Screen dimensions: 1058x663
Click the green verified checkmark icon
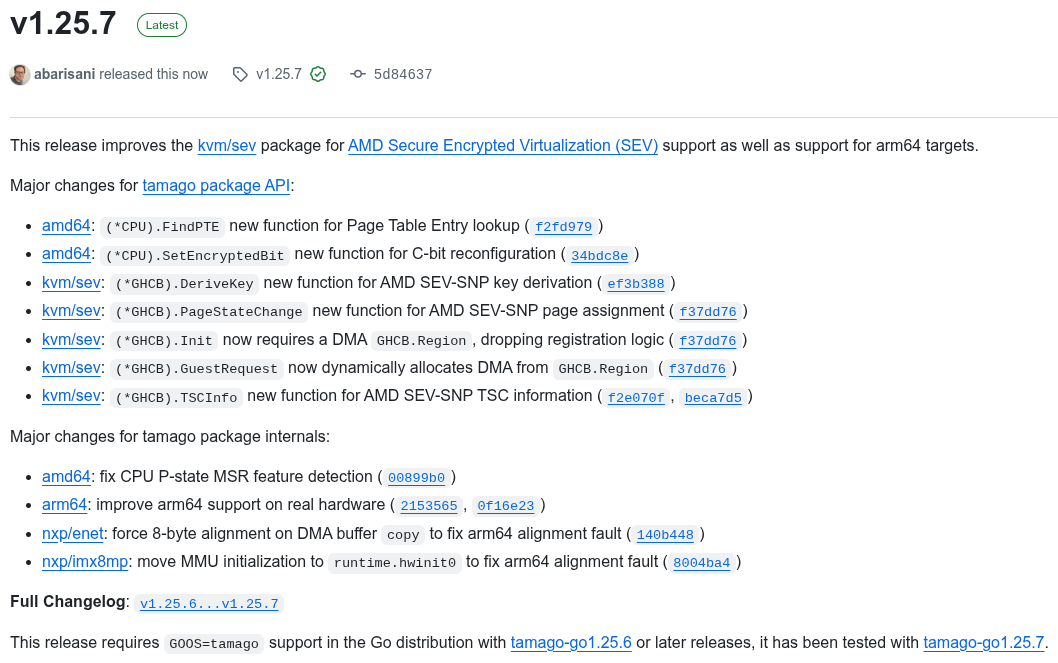[318, 74]
